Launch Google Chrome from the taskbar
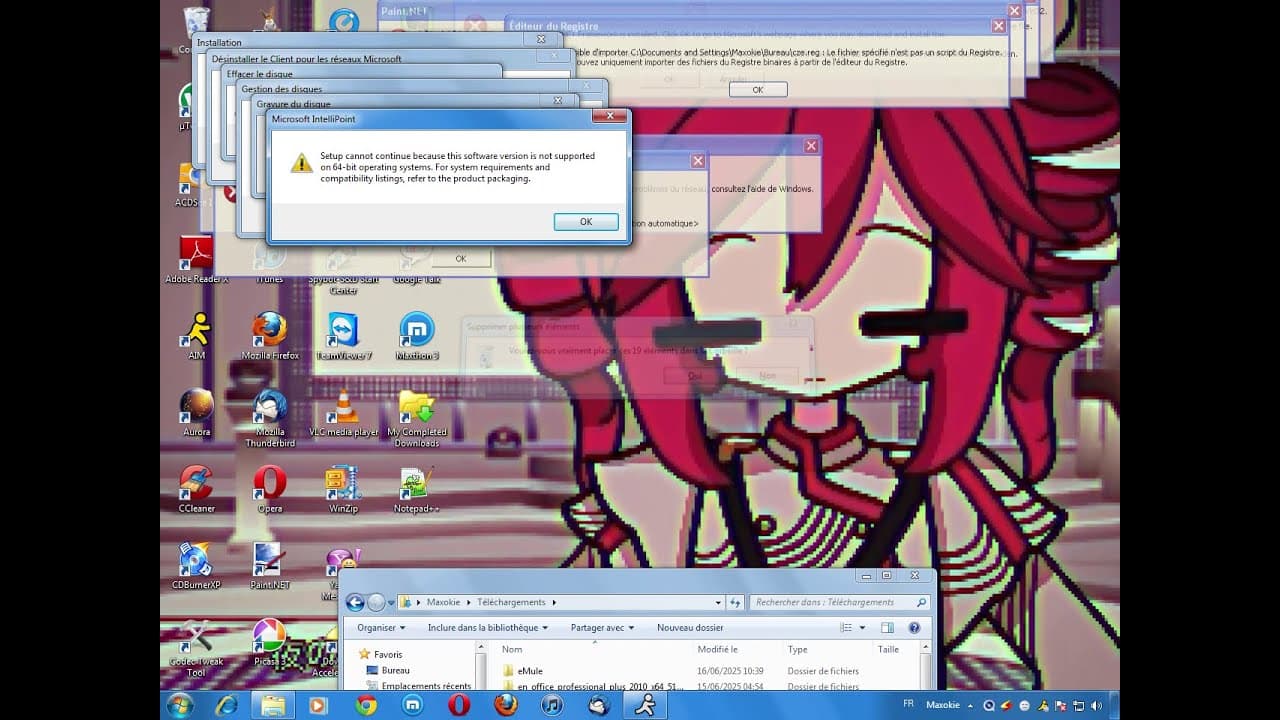 pos(366,705)
